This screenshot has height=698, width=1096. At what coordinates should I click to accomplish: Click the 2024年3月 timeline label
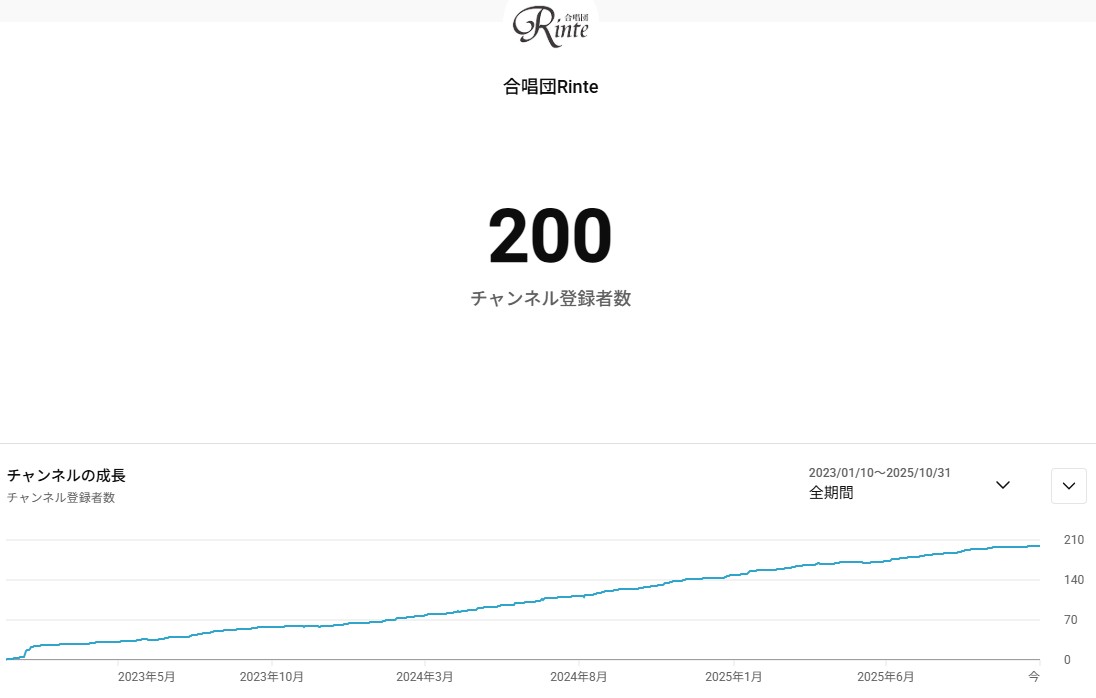(x=424, y=677)
